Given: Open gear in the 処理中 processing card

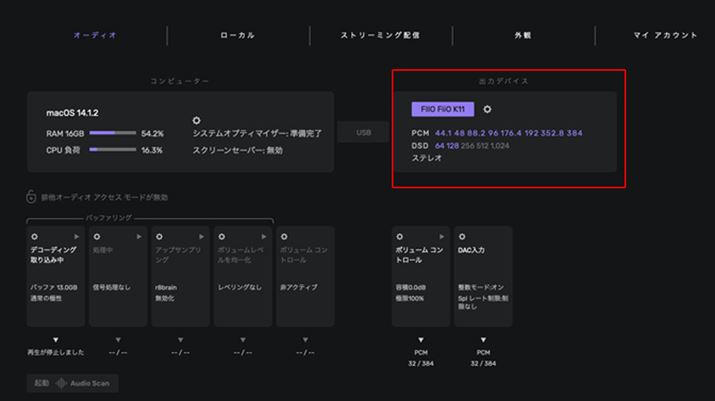Looking at the screenshot, I should point(97,237).
